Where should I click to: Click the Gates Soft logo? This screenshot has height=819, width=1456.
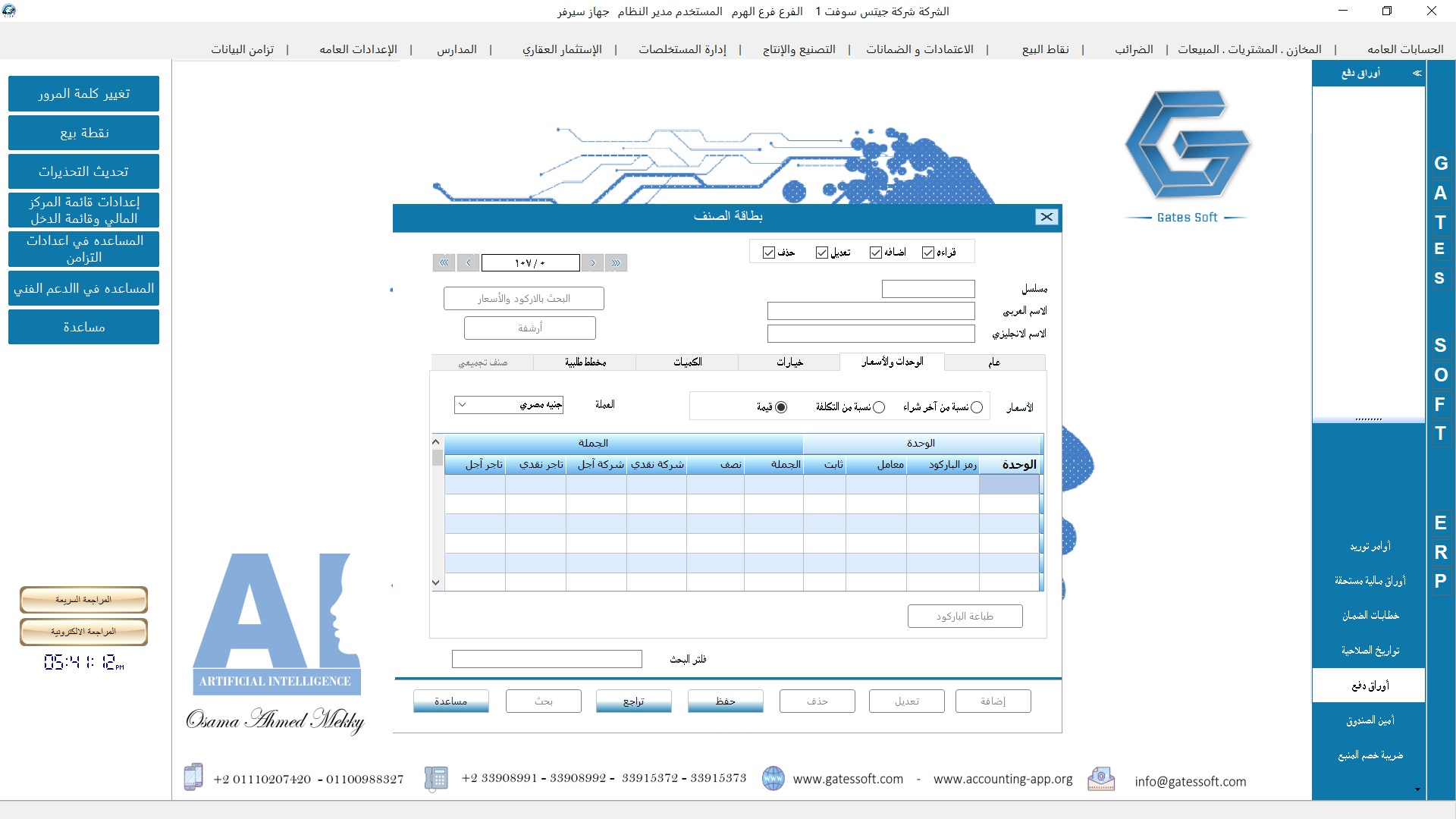pos(1187,155)
